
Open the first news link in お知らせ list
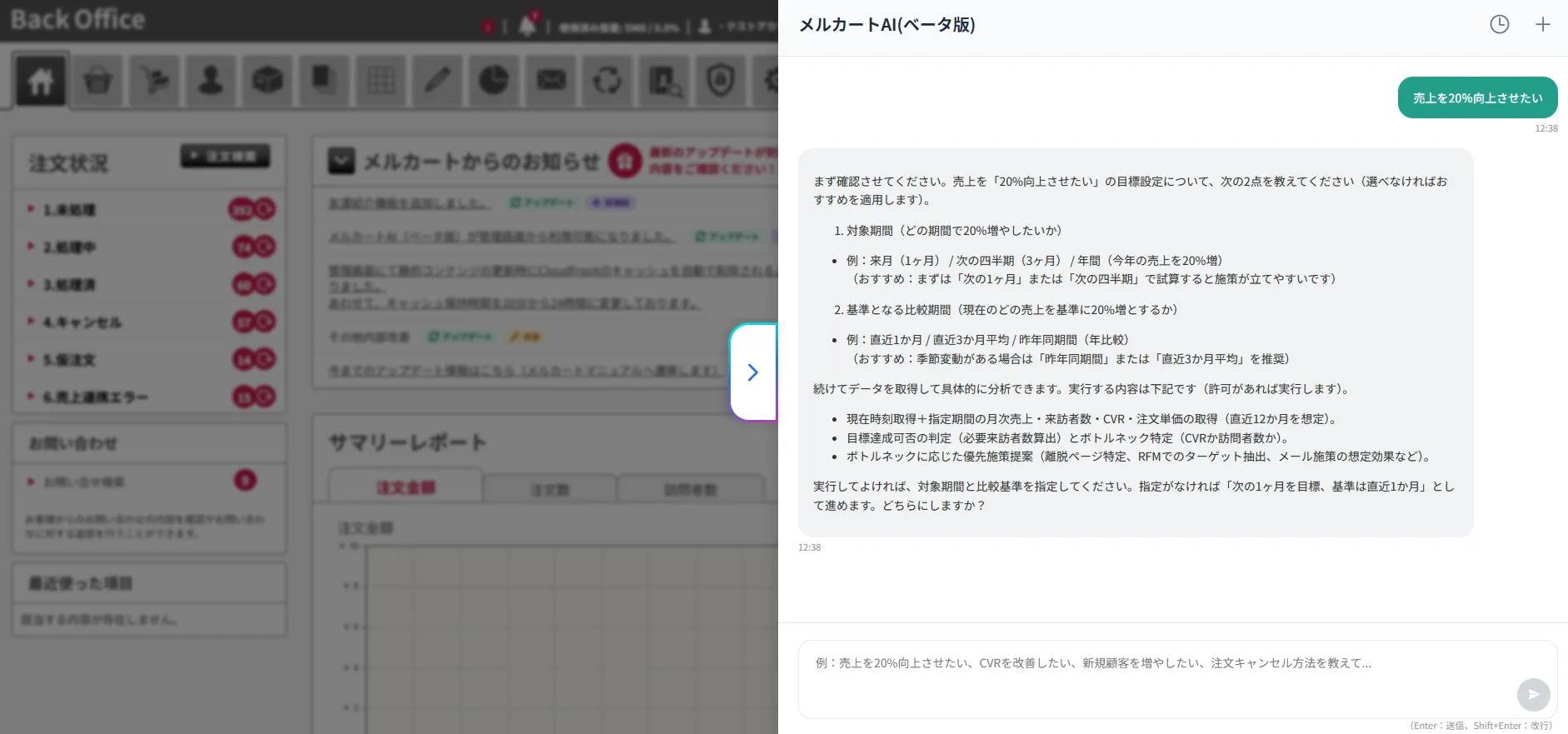pyautogui.click(x=408, y=203)
